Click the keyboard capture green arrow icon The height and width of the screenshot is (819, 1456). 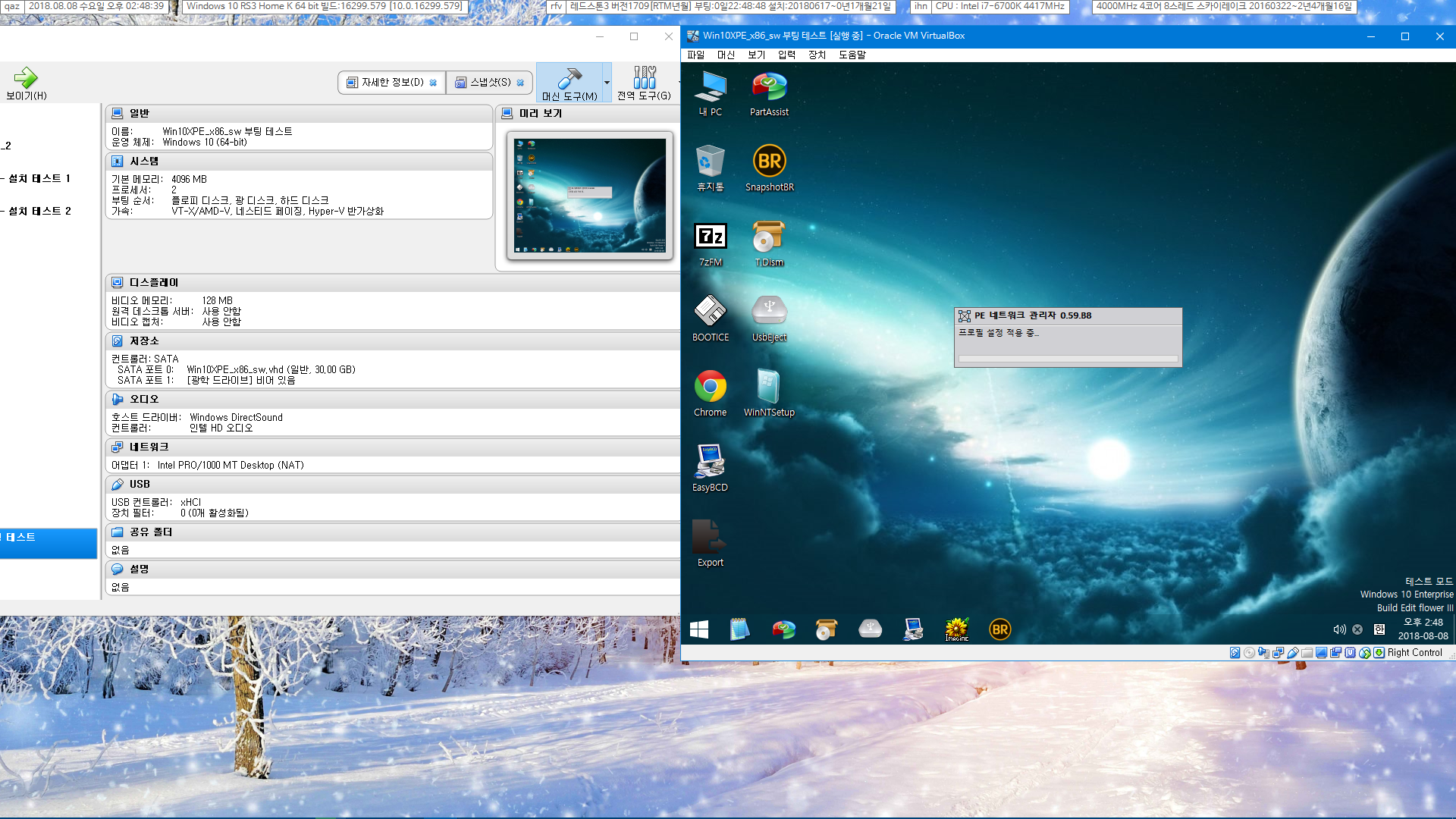1379,652
